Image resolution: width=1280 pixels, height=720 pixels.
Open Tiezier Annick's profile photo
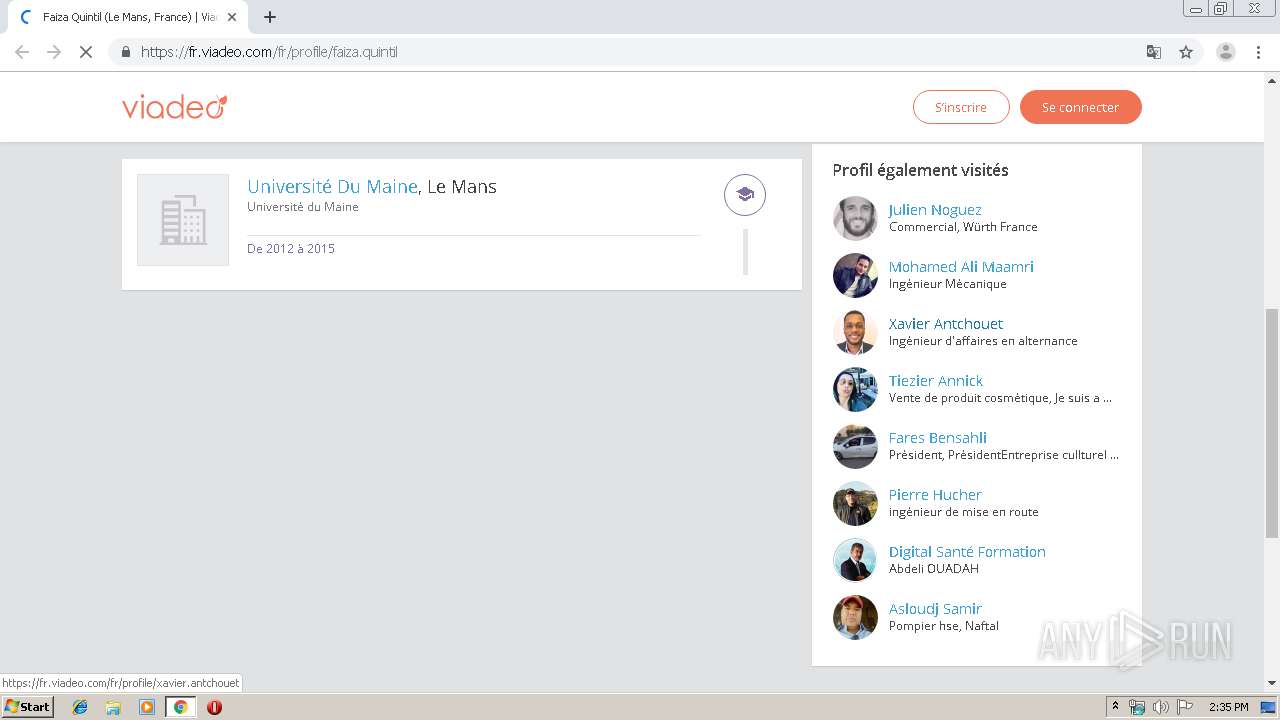855,389
